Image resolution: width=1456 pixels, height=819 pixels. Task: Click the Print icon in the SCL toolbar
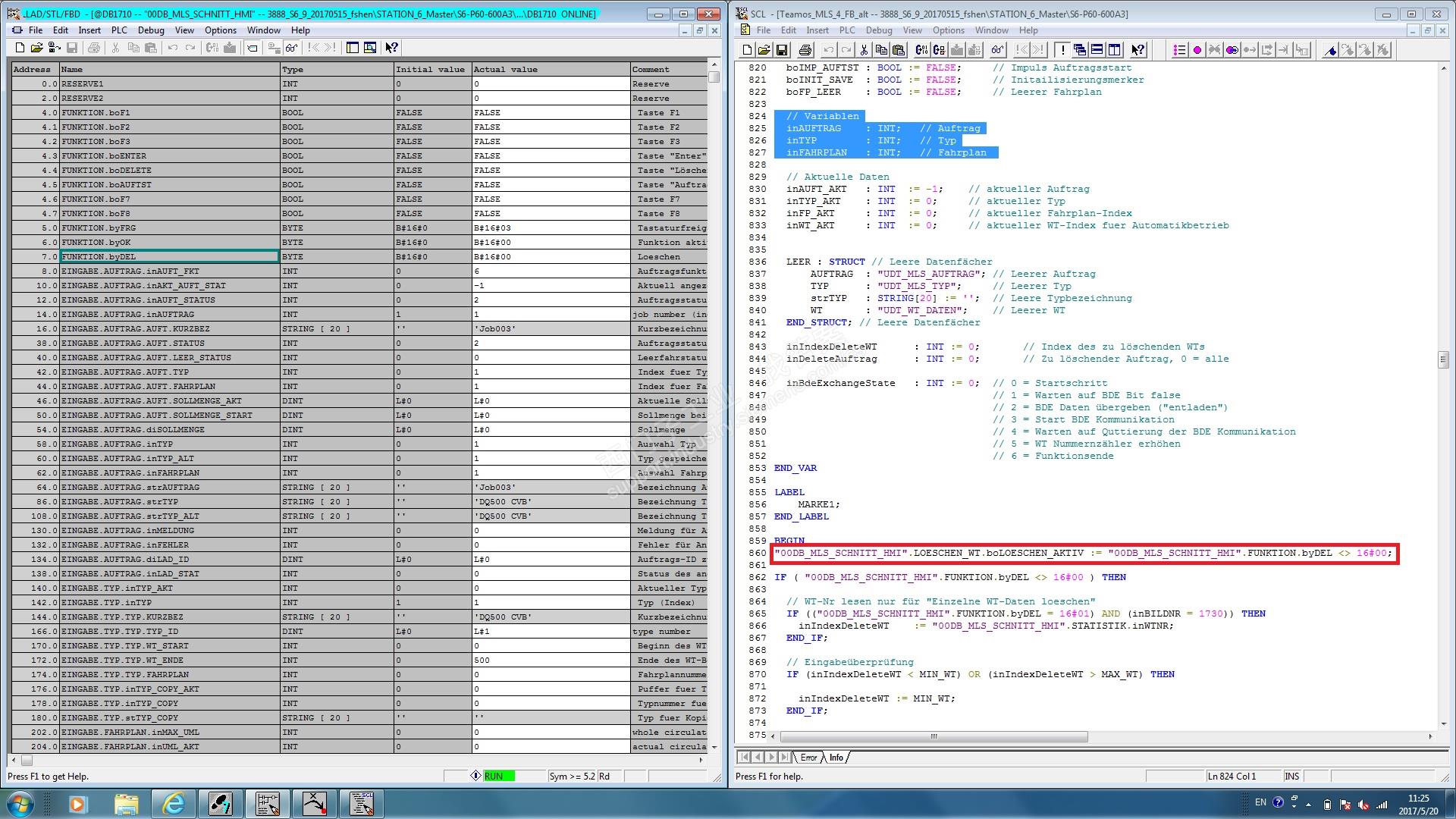(x=805, y=50)
